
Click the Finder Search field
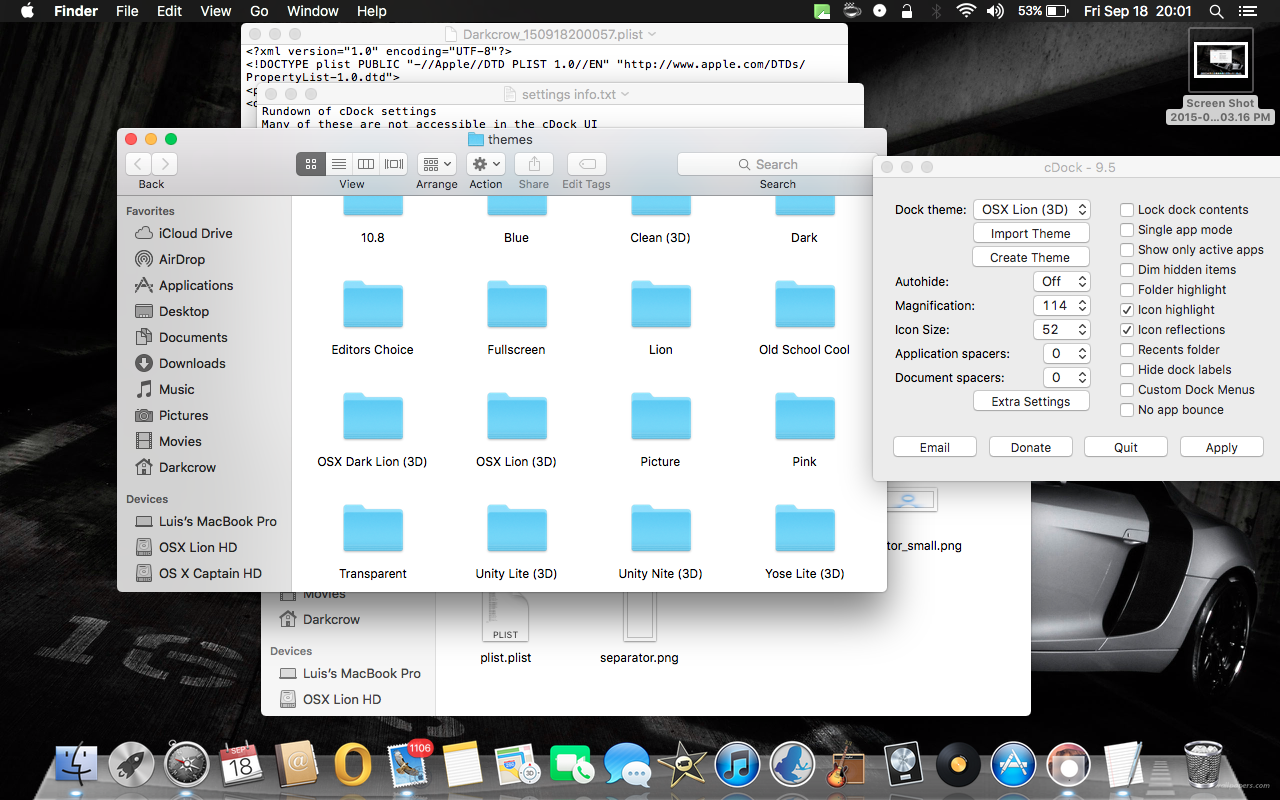[777, 164]
